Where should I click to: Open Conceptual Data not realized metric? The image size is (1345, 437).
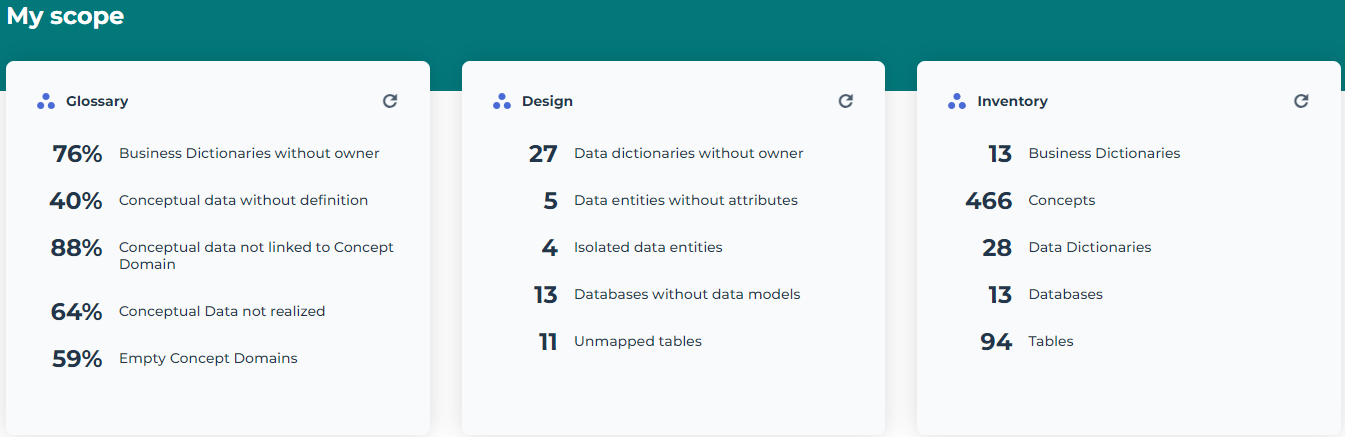pyautogui.click(x=222, y=311)
